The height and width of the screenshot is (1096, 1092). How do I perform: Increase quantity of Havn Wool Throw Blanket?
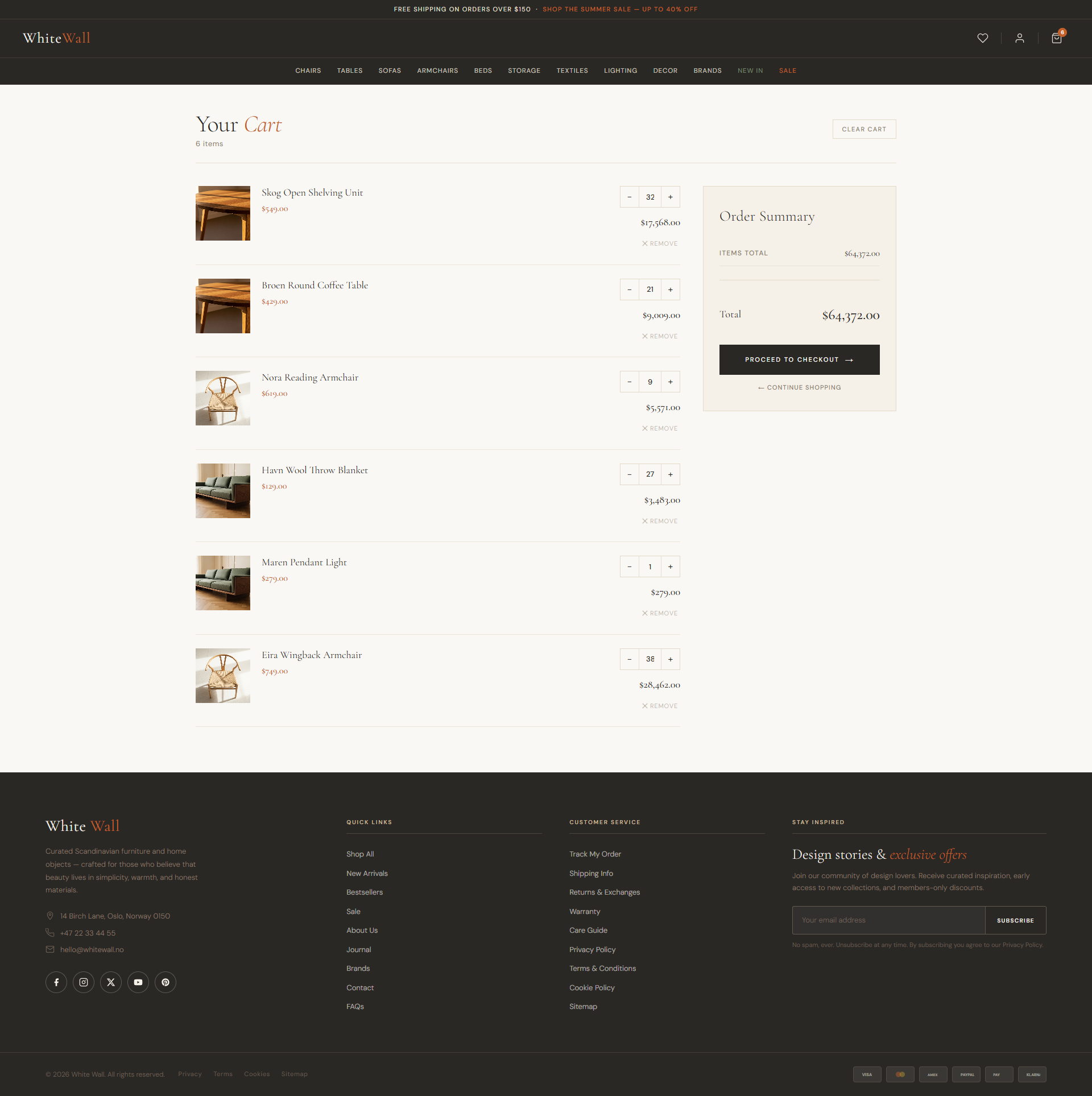(671, 474)
